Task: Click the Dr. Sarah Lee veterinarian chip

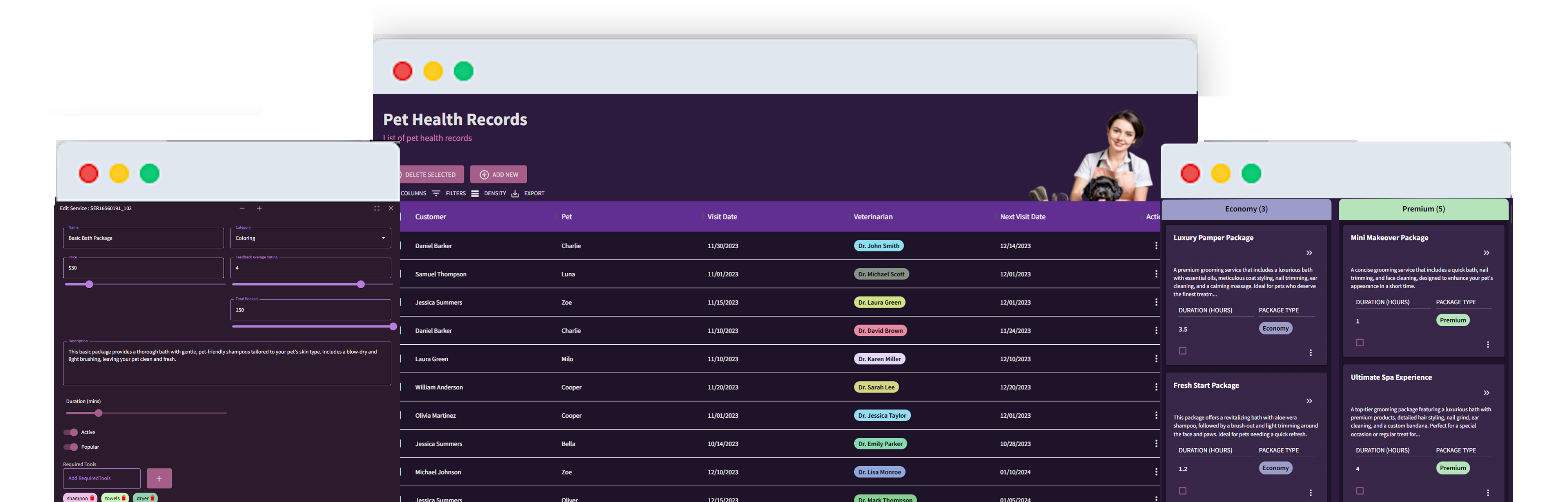Action: (876, 387)
